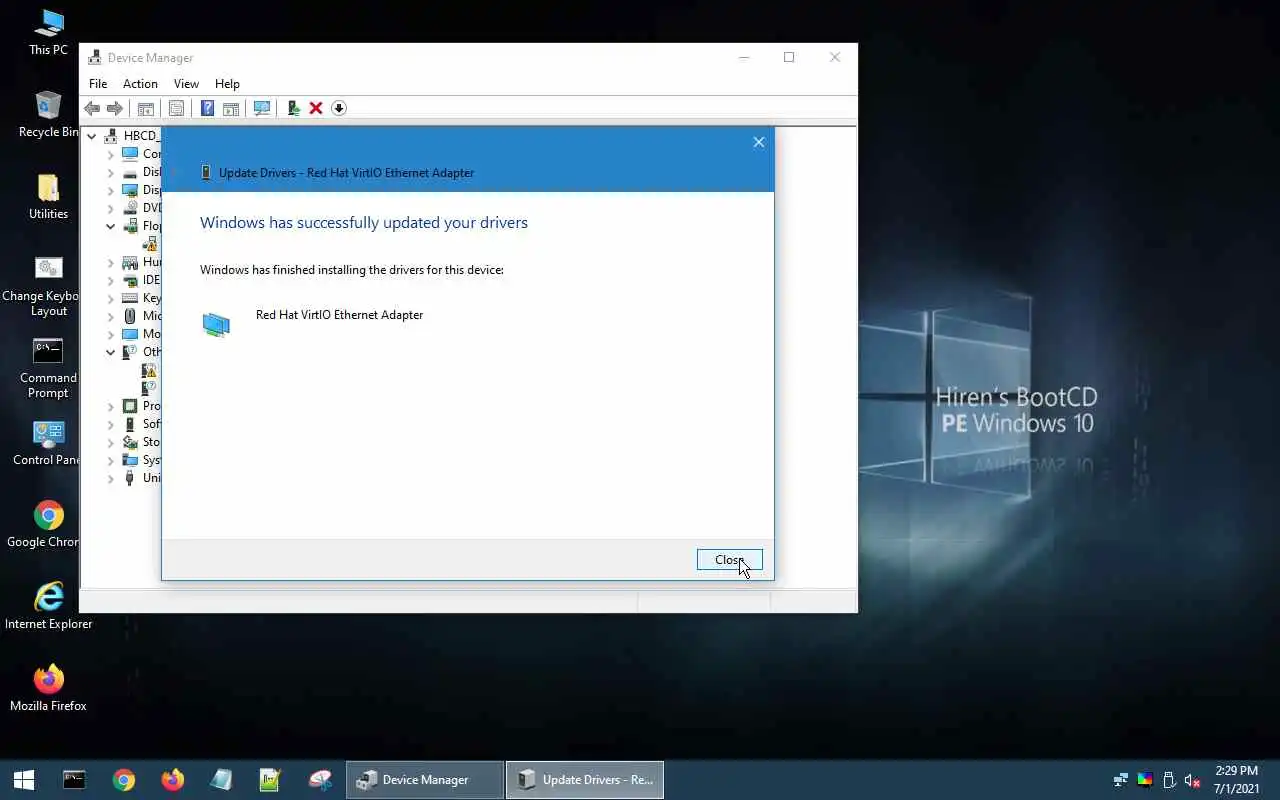This screenshot has height=800, width=1280.
Task: Select the Mice category icon in tree
Action: [x=130, y=316]
